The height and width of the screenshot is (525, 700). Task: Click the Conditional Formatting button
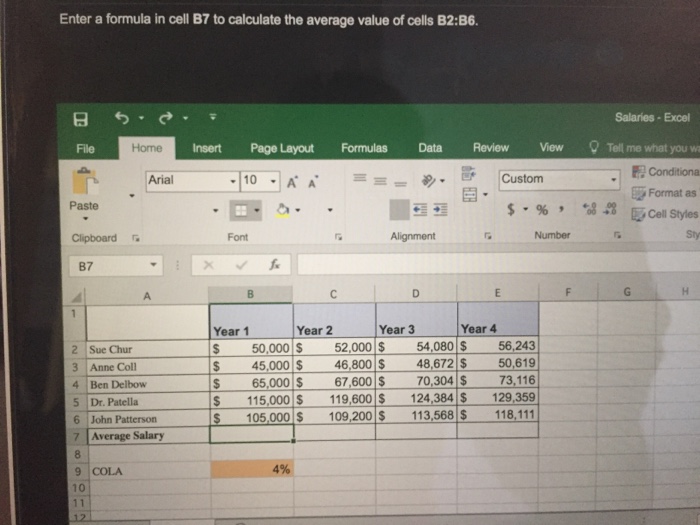tap(665, 171)
